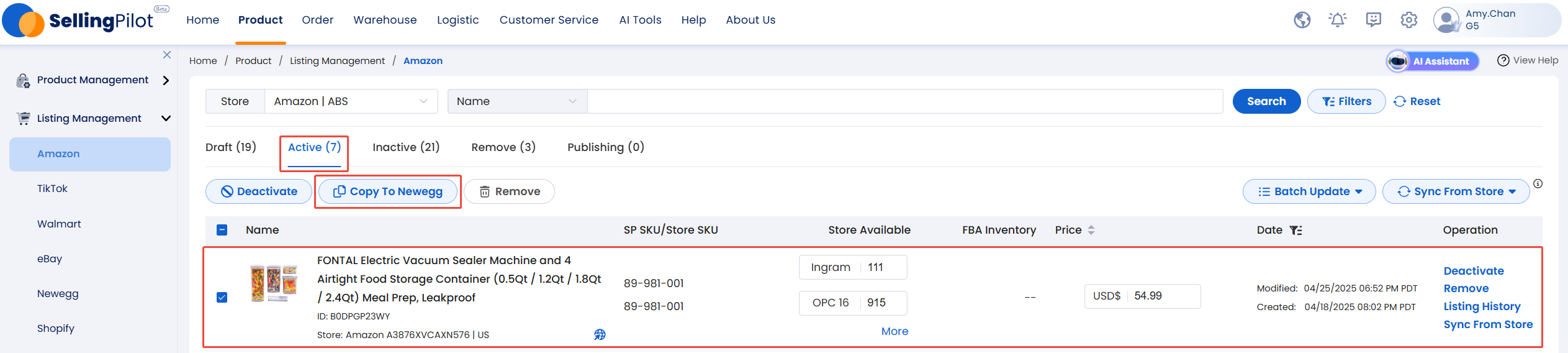The width and height of the screenshot is (1568, 353).
Task: Uncheck the FONTAL Vacuum Sealer row checkbox
Action: (222, 297)
